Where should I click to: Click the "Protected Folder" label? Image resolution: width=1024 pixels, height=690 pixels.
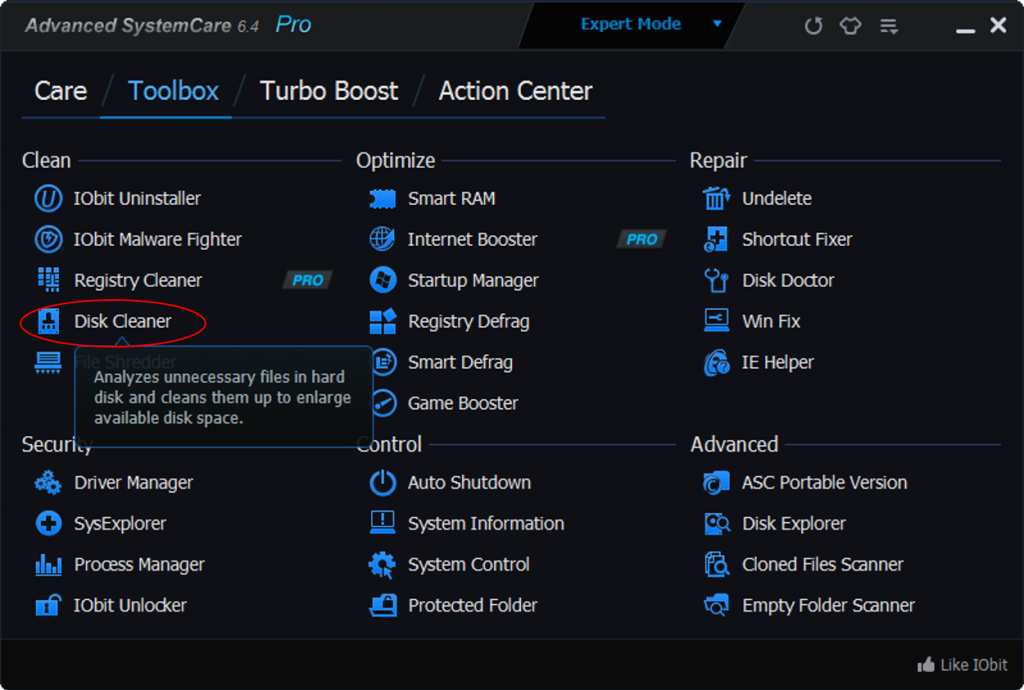tap(473, 606)
